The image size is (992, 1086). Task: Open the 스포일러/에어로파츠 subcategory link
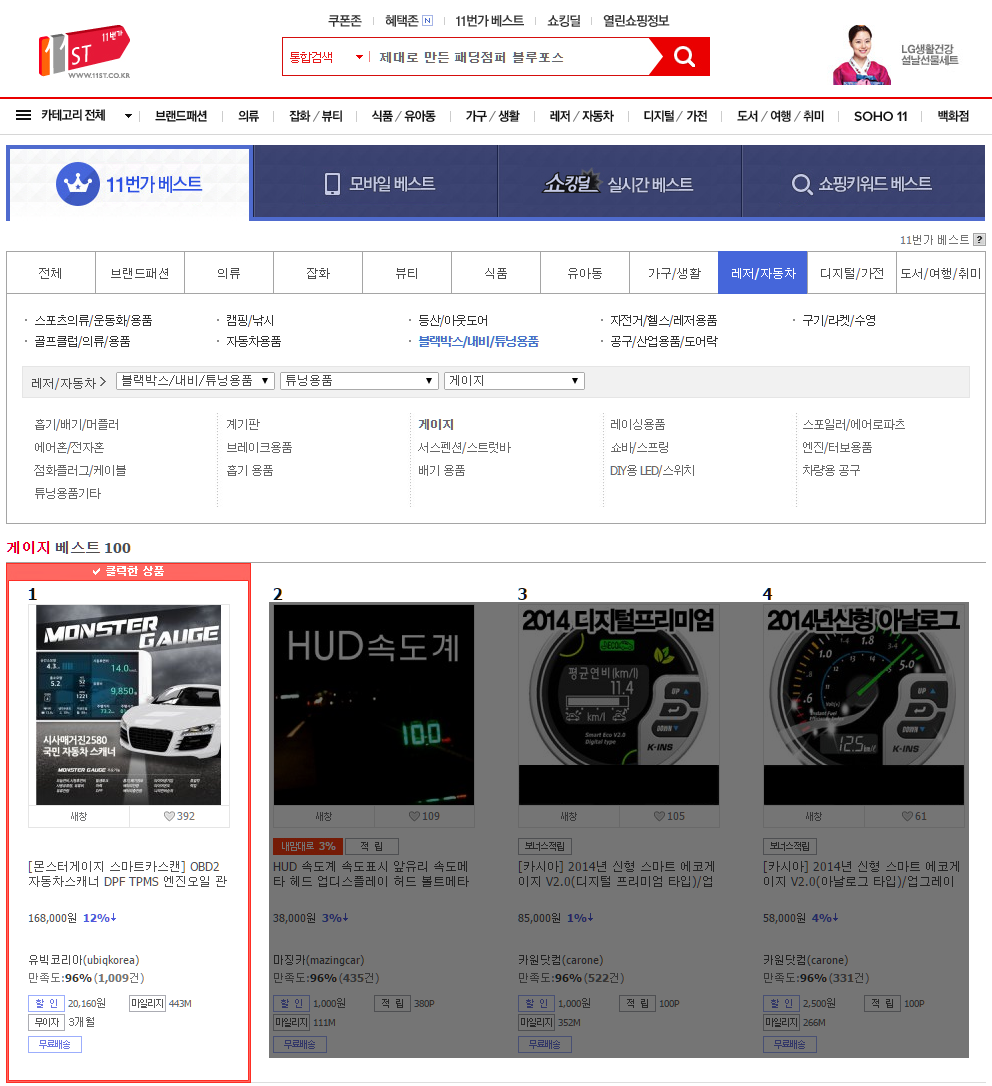[853, 424]
